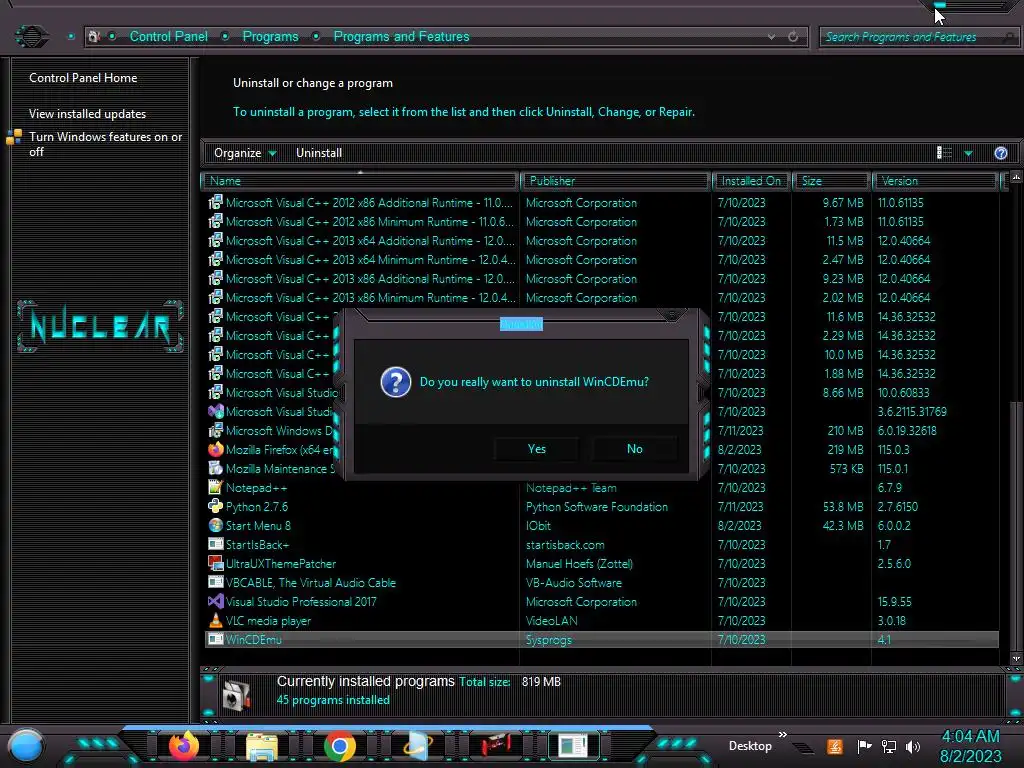This screenshot has height=768, width=1024.
Task: Click the Uninstall toolbar button
Action: pos(319,153)
